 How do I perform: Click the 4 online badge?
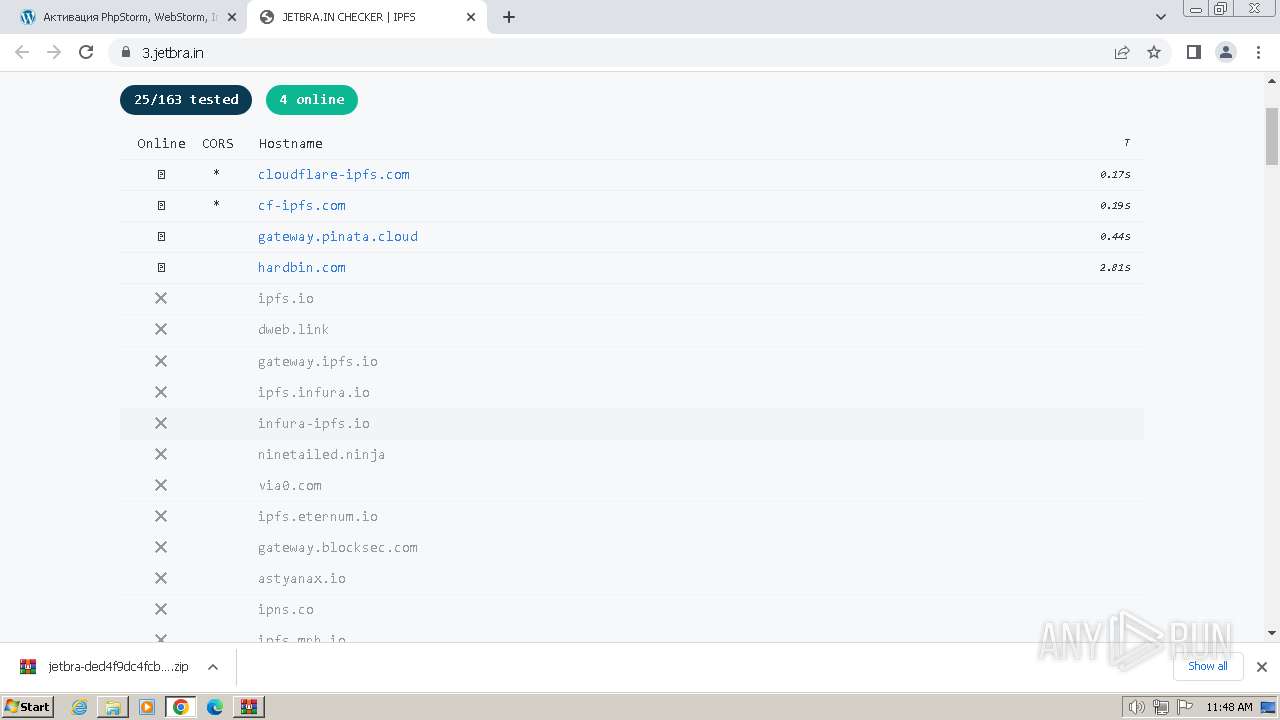[x=312, y=100]
